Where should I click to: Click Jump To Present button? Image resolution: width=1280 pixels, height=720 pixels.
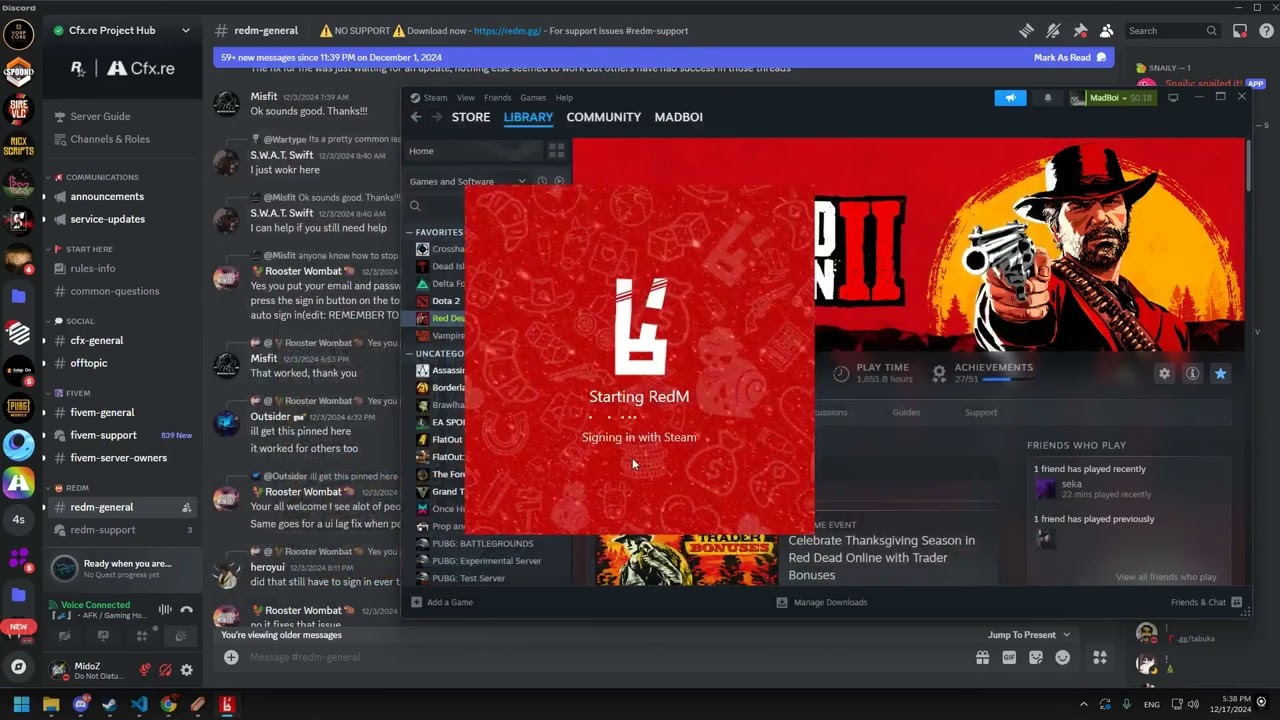coord(1028,635)
